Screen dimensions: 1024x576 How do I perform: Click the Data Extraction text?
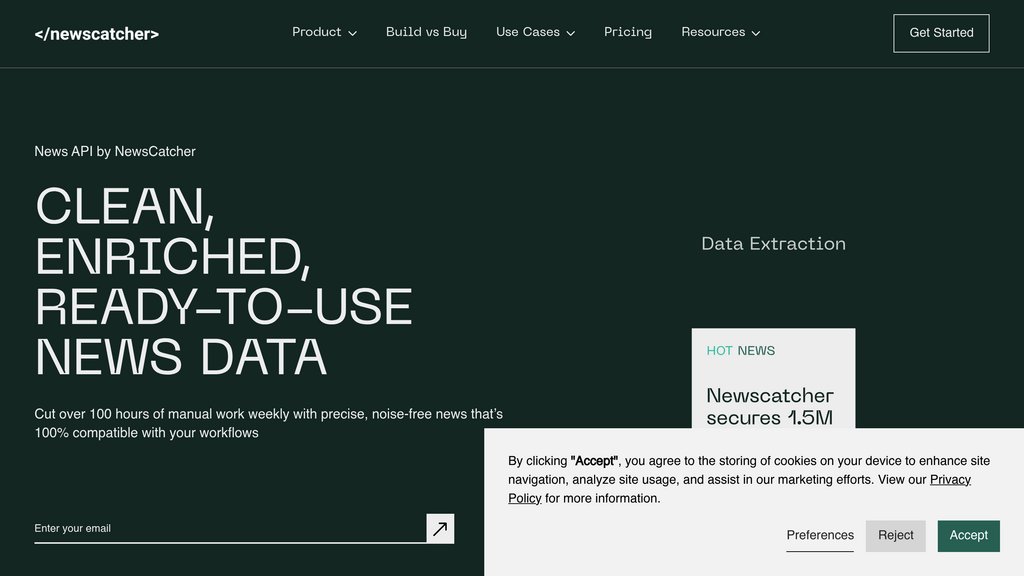tap(773, 244)
